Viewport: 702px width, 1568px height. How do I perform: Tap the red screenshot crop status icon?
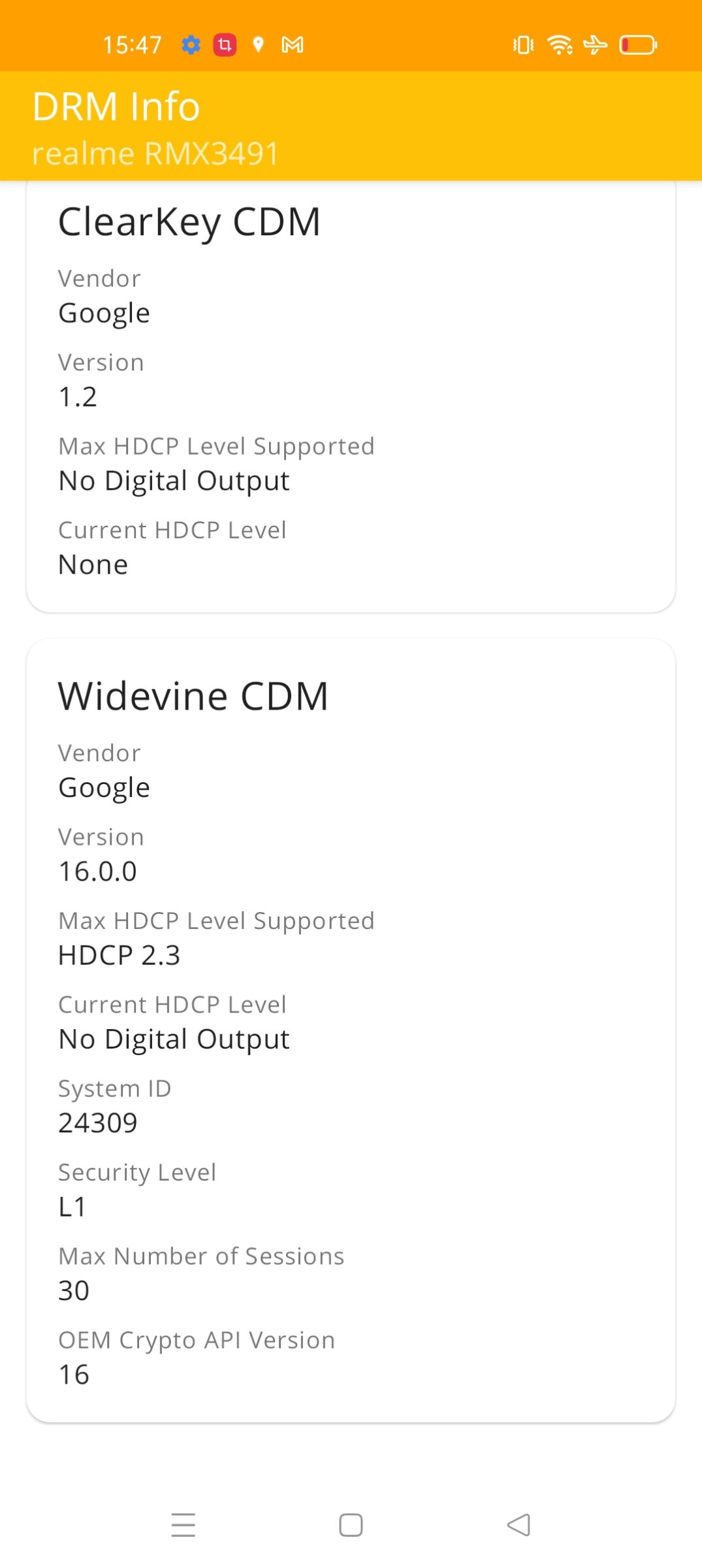225,45
